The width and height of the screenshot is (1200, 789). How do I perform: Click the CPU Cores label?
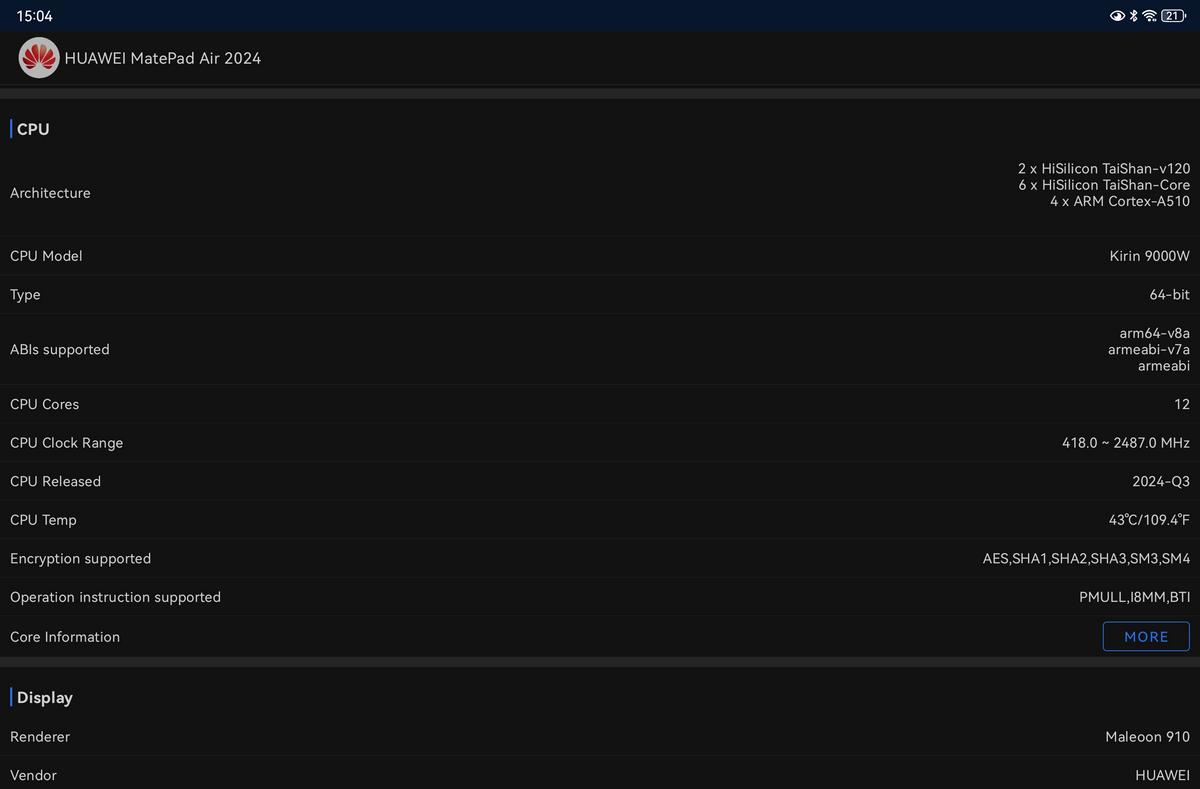coord(45,404)
